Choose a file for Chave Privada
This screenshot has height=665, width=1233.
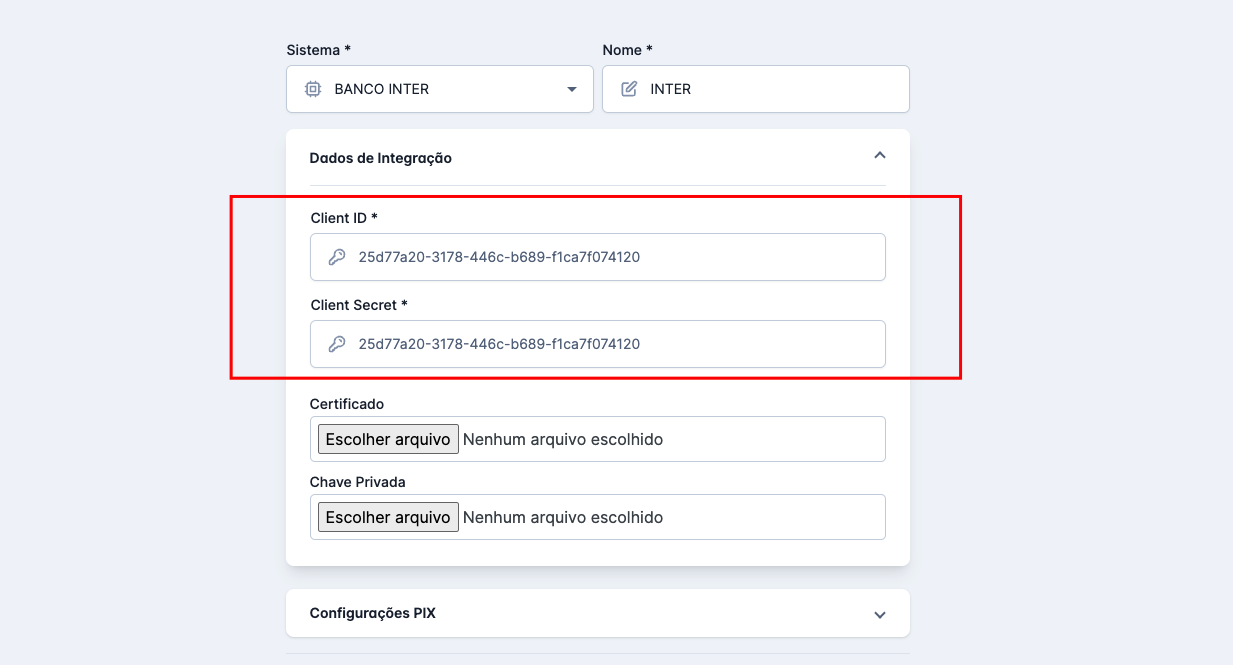point(388,517)
